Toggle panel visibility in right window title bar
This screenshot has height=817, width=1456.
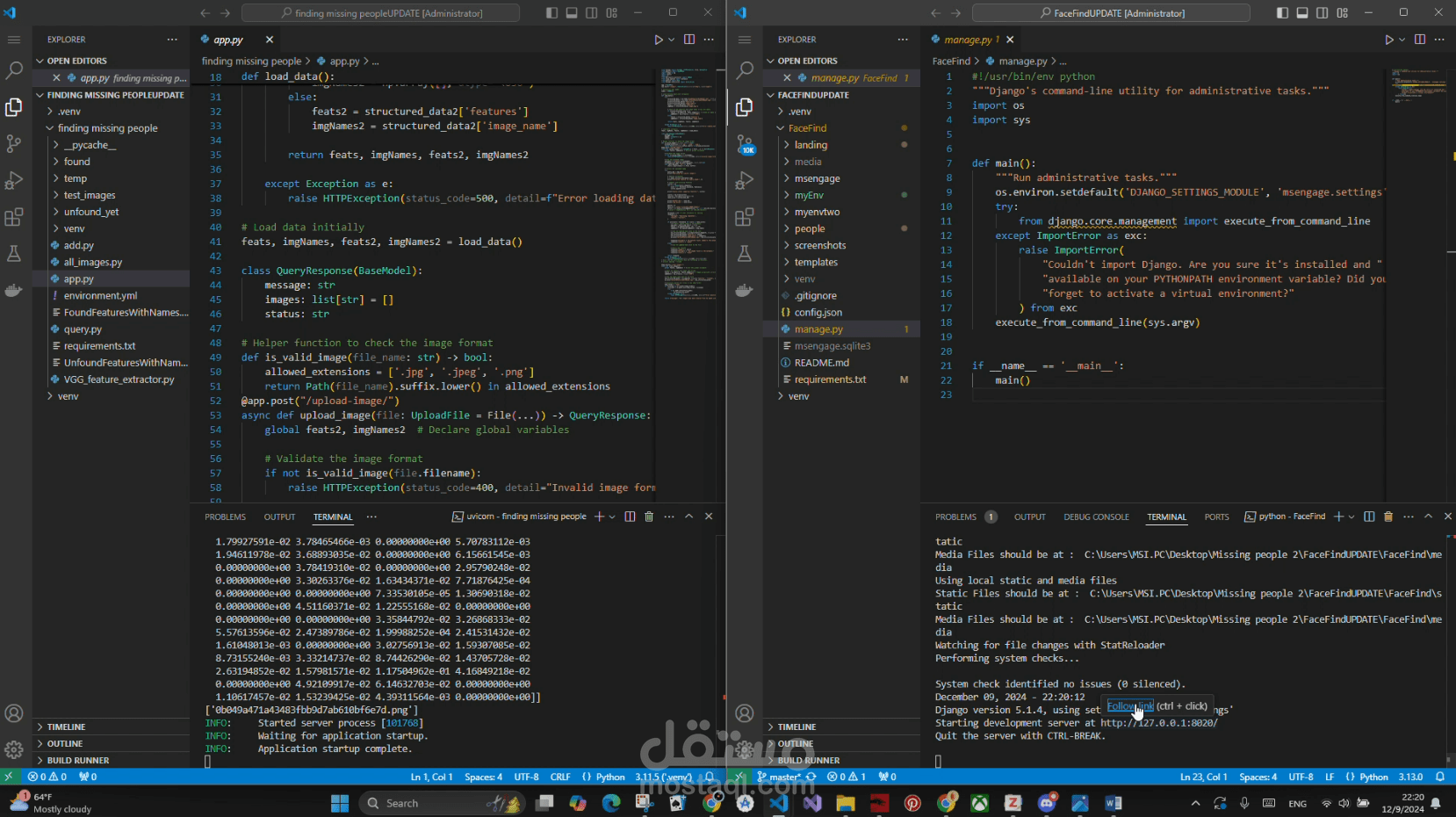(1302, 13)
